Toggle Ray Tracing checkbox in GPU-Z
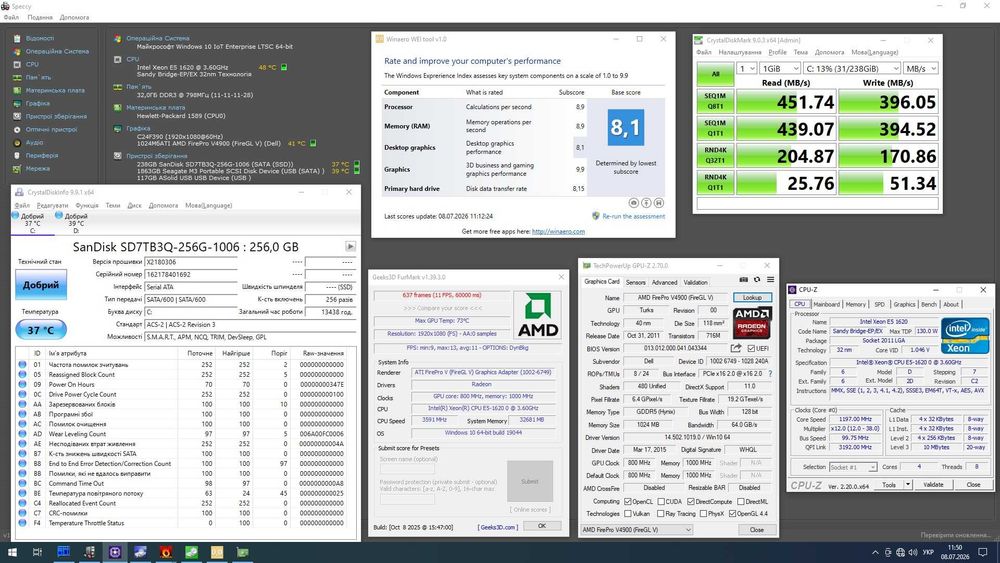The width and height of the screenshot is (1000, 563). [661, 513]
